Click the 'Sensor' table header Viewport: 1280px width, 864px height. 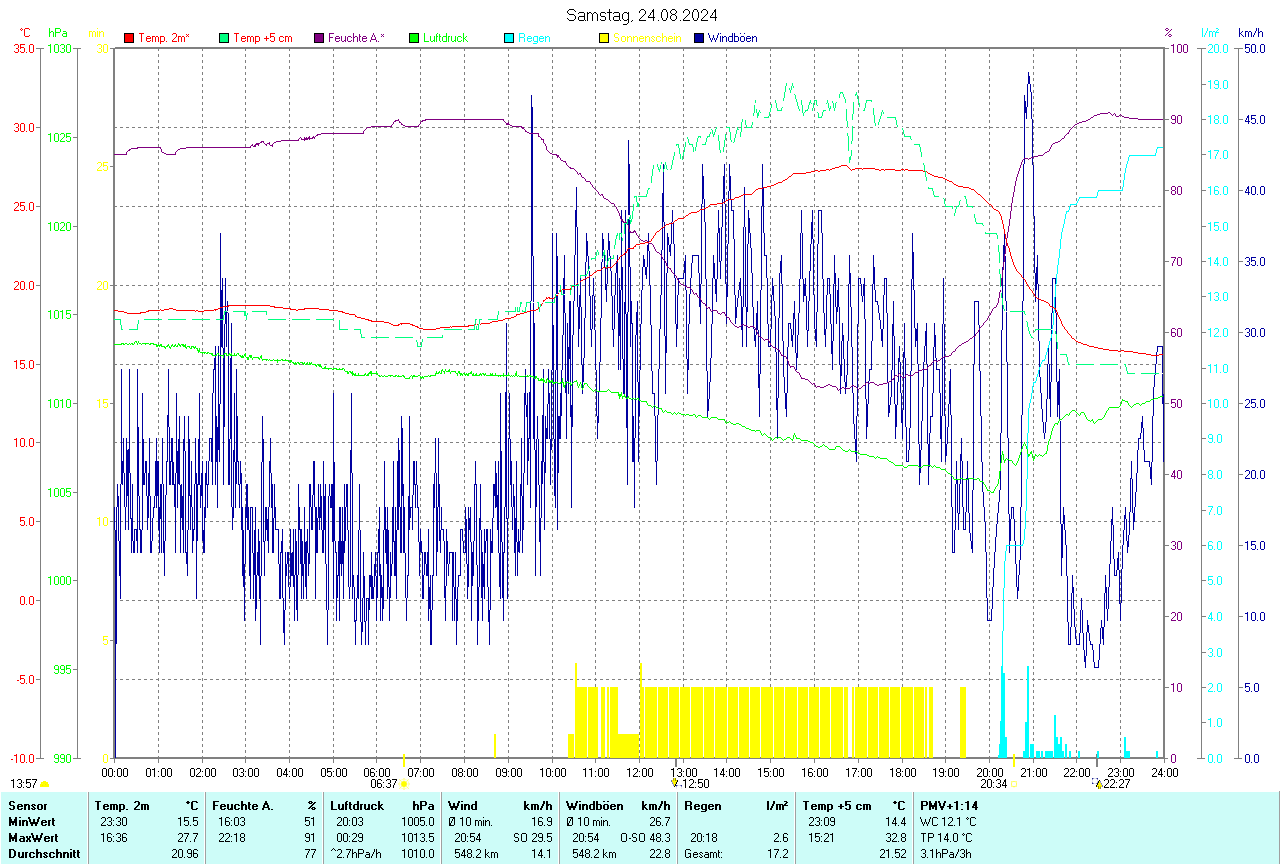point(26,805)
